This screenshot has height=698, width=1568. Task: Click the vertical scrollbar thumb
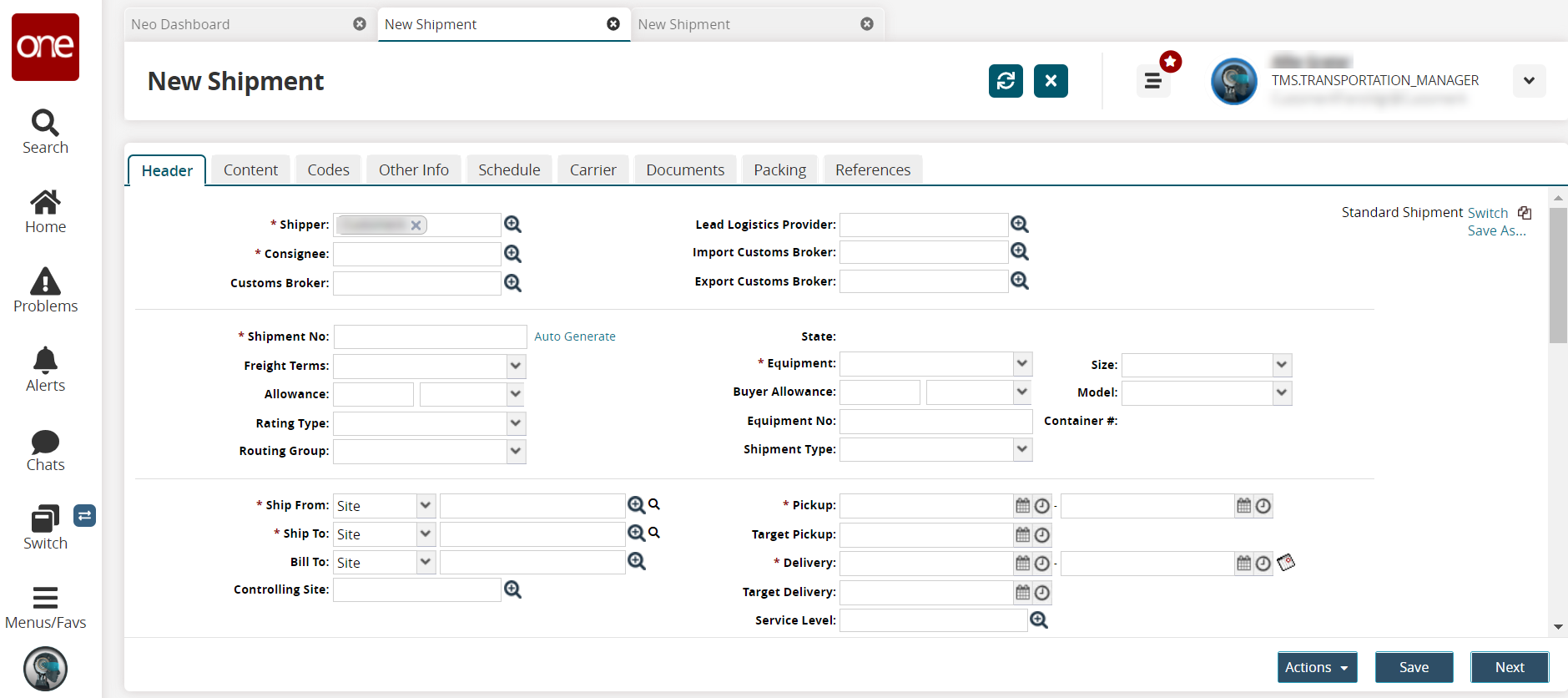(x=1558, y=276)
